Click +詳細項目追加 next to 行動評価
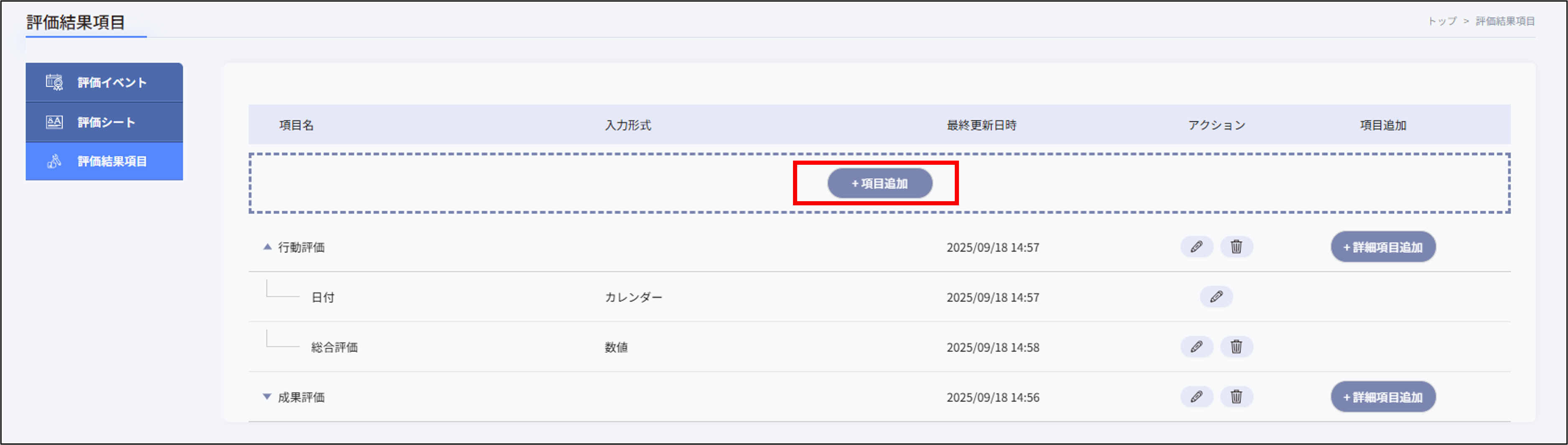 (x=1383, y=247)
